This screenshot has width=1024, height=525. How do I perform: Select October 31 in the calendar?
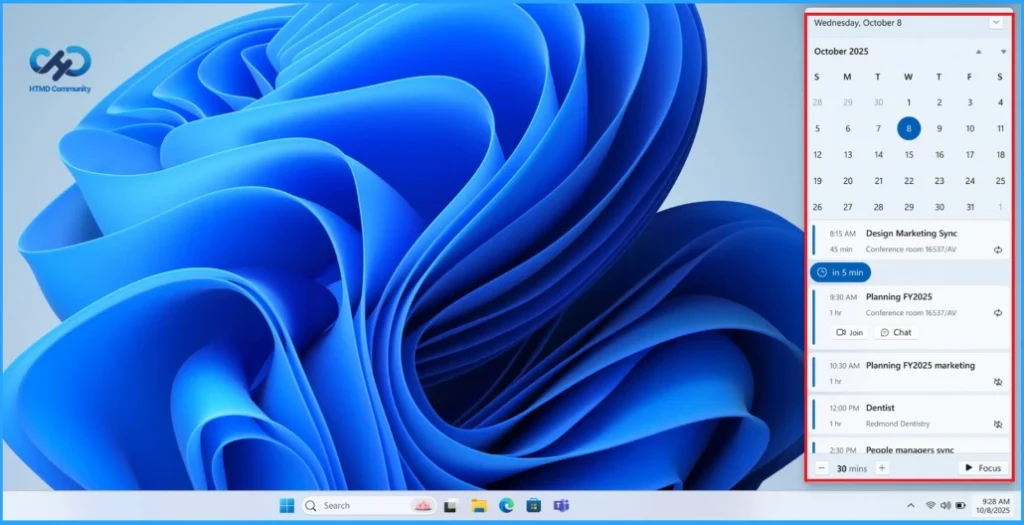[x=970, y=207]
